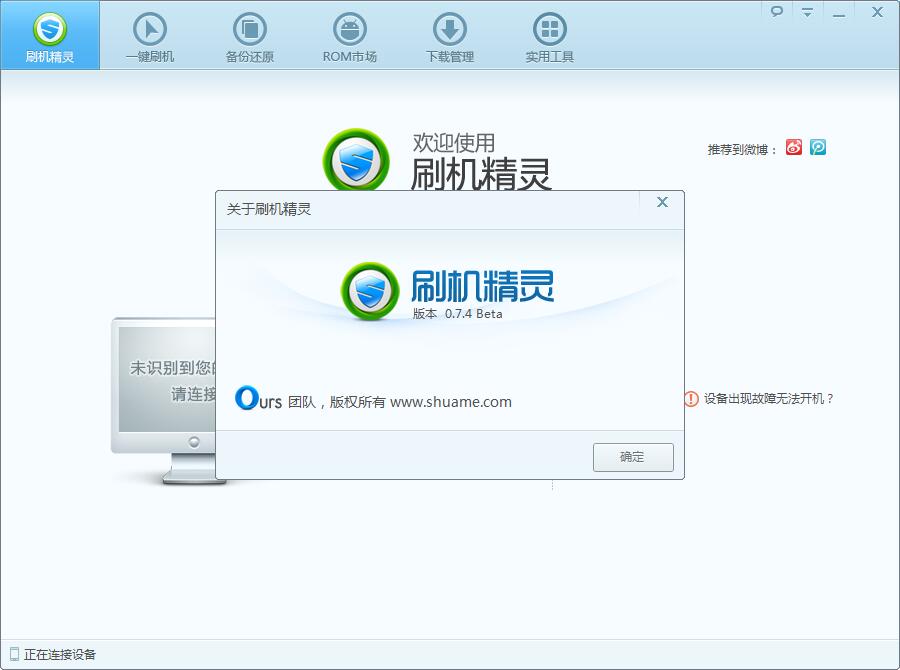The height and width of the screenshot is (670, 900).
Task: Click the 版本 0.7.4 Beta text
Action: click(x=457, y=313)
